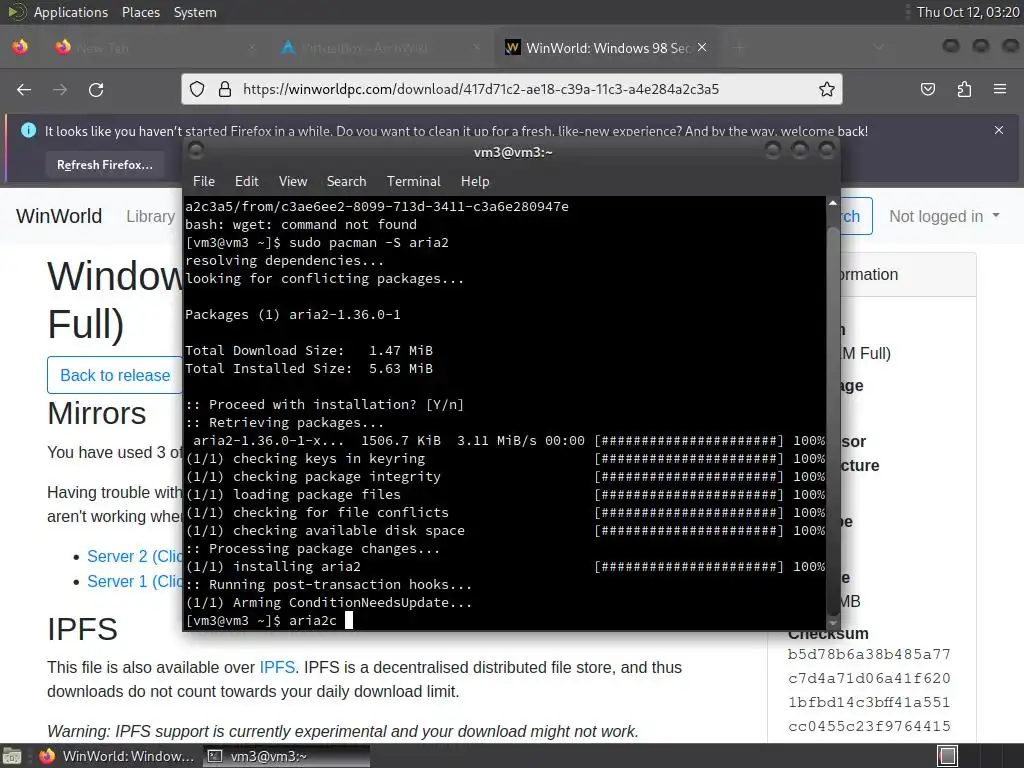Click the pinned Firefox tab icon
1024x768 pixels.
point(20,47)
